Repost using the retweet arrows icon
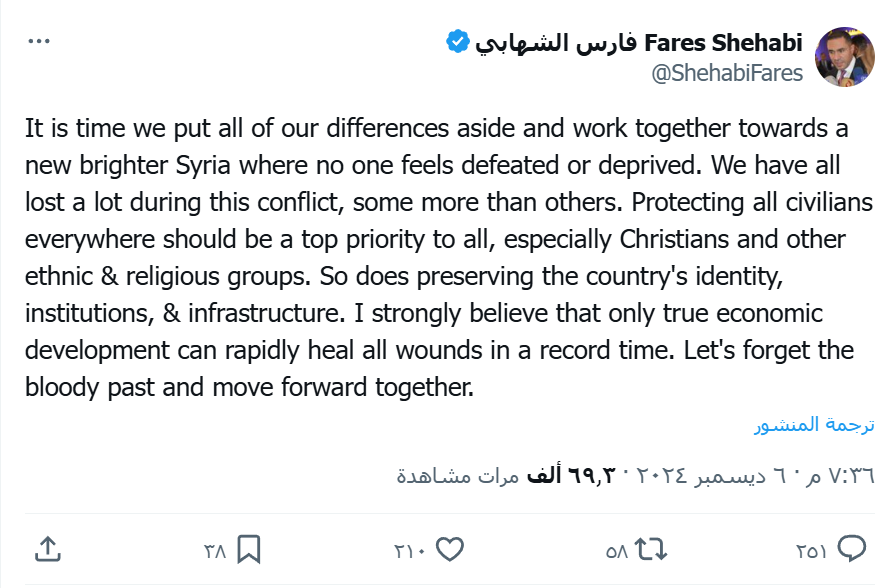Screen dimensions: 893x588 [651, 549]
